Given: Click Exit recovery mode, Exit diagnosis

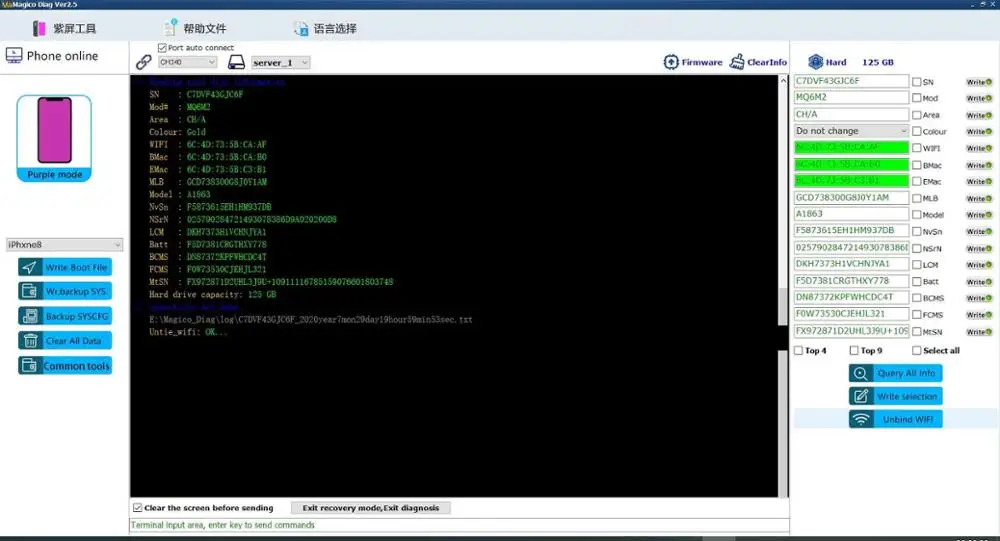Looking at the screenshot, I should (x=371, y=508).
